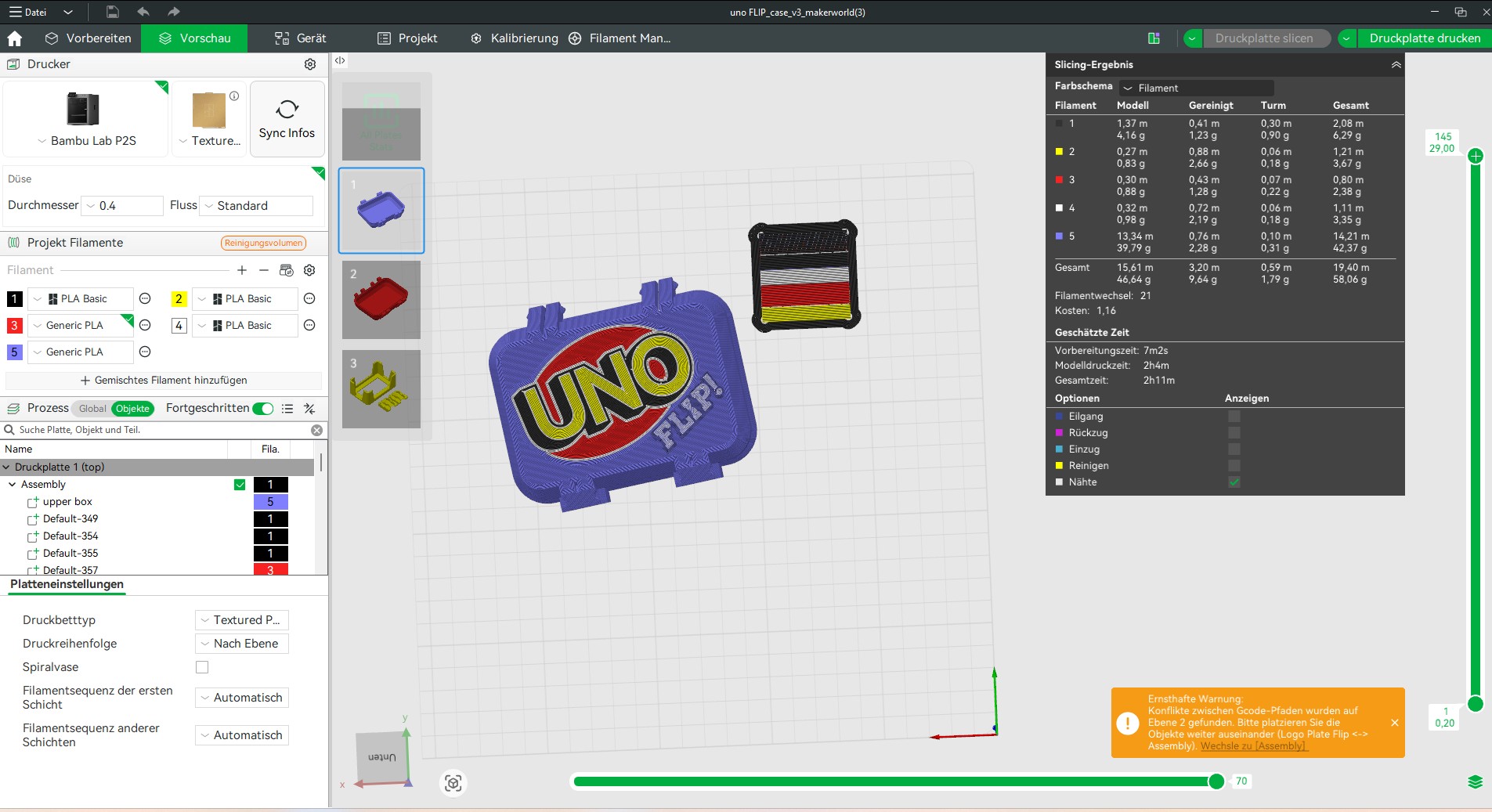The image size is (1492, 812).
Task: Collapse the Slicing-Ergebnis panel
Action: 1396,65
